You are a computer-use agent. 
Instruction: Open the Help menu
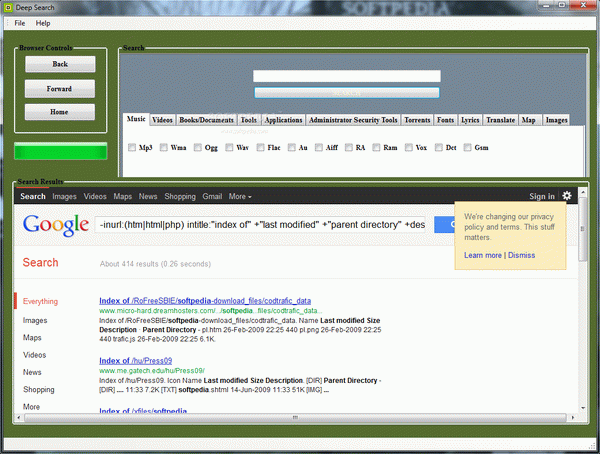(x=43, y=23)
